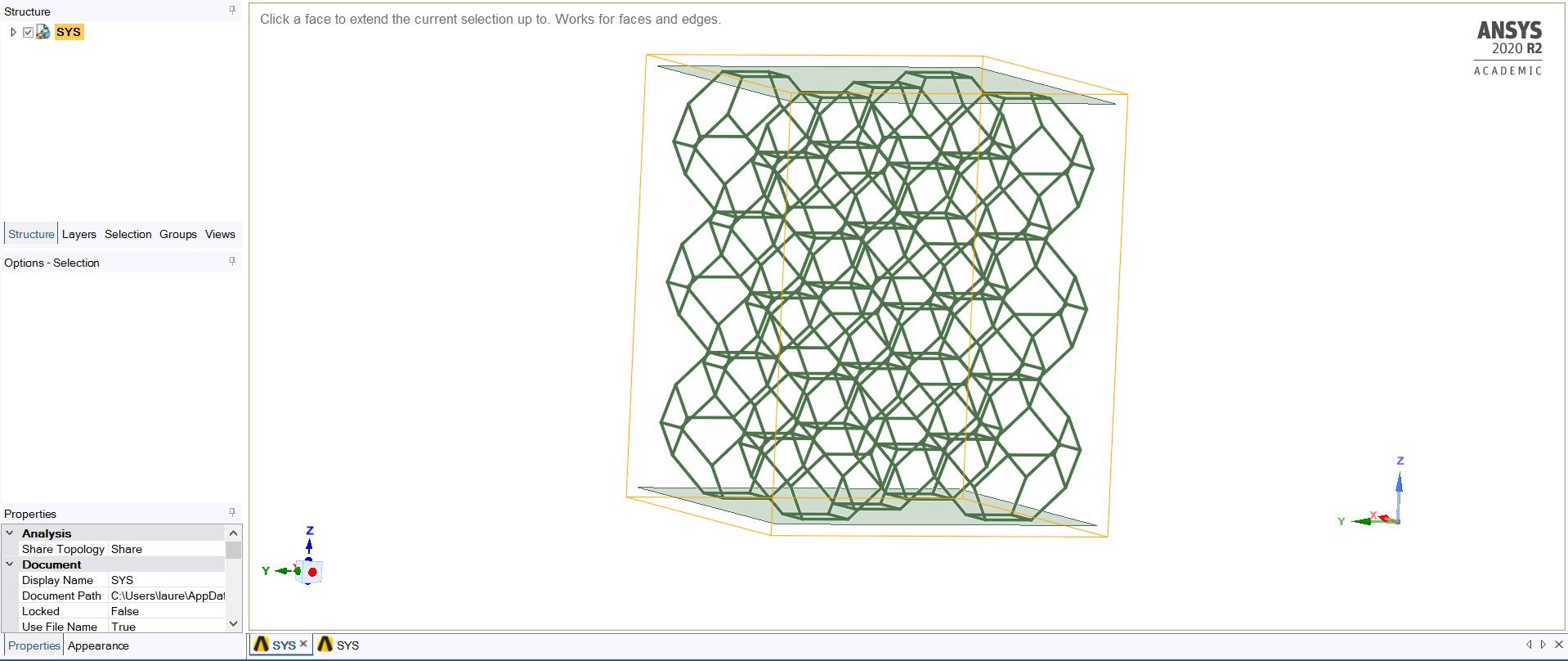Click the Use File Name property label
Image resolution: width=1568 pixels, height=661 pixels.
tap(60, 627)
